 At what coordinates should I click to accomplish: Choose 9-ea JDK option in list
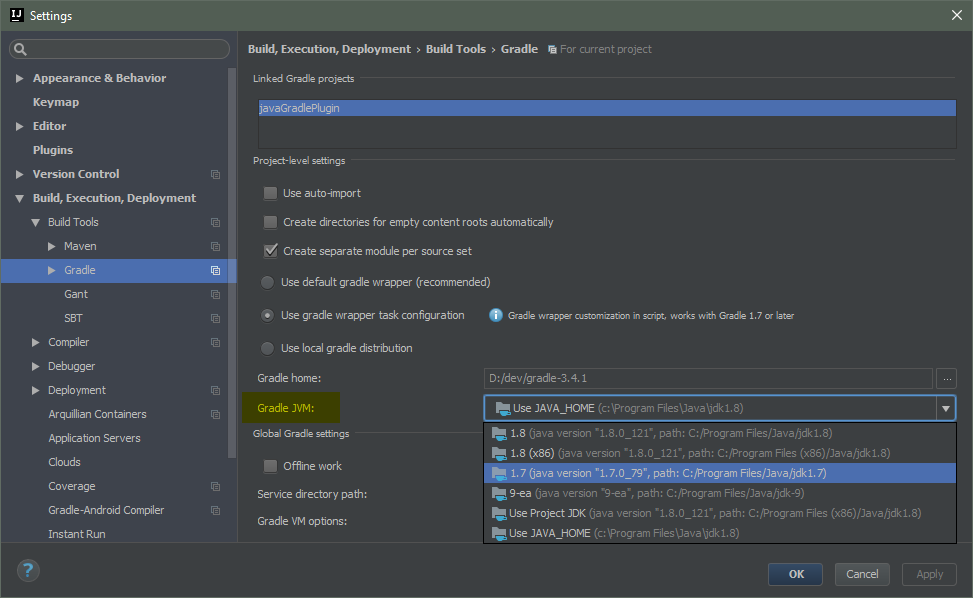pyautogui.click(x=720, y=493)
